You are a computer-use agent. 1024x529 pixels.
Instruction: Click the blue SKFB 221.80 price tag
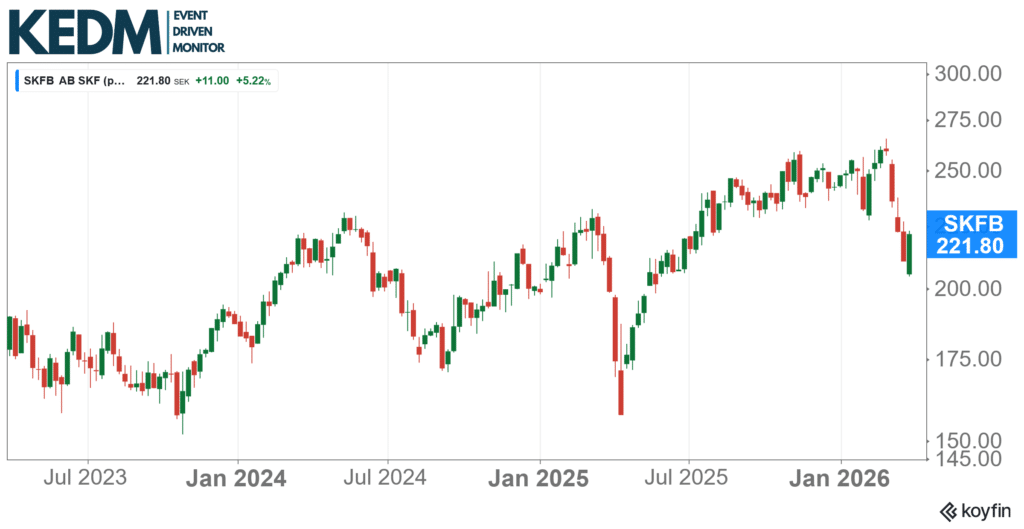pyautogui.click(x=971, y=235)
